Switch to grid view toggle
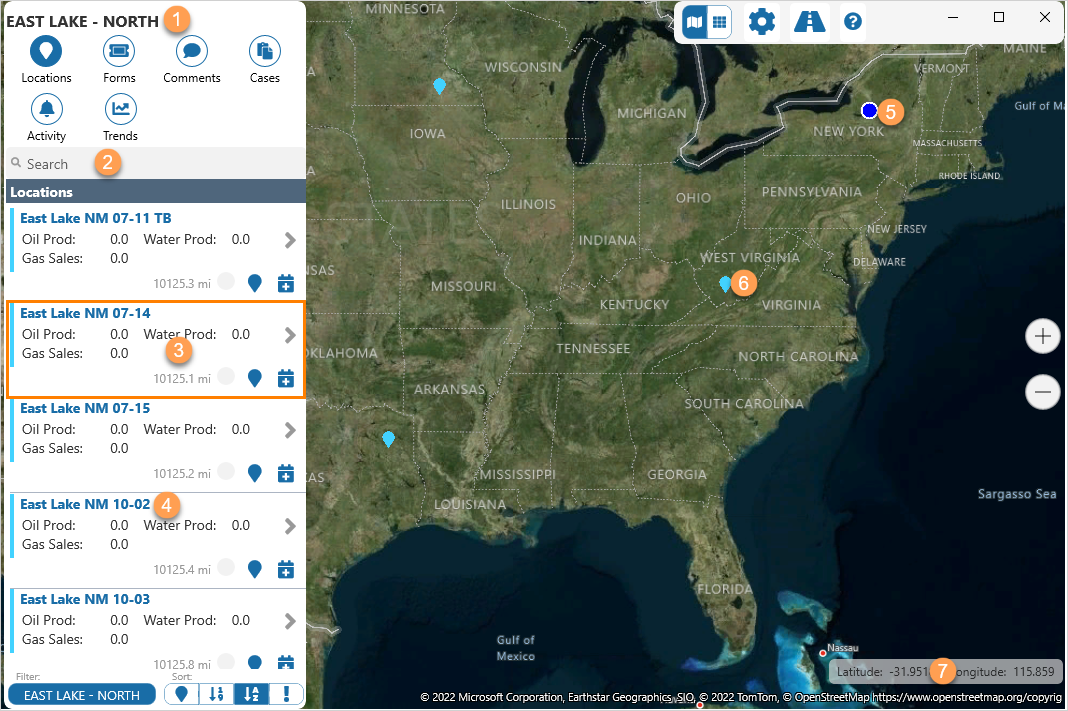 point(719,21)
